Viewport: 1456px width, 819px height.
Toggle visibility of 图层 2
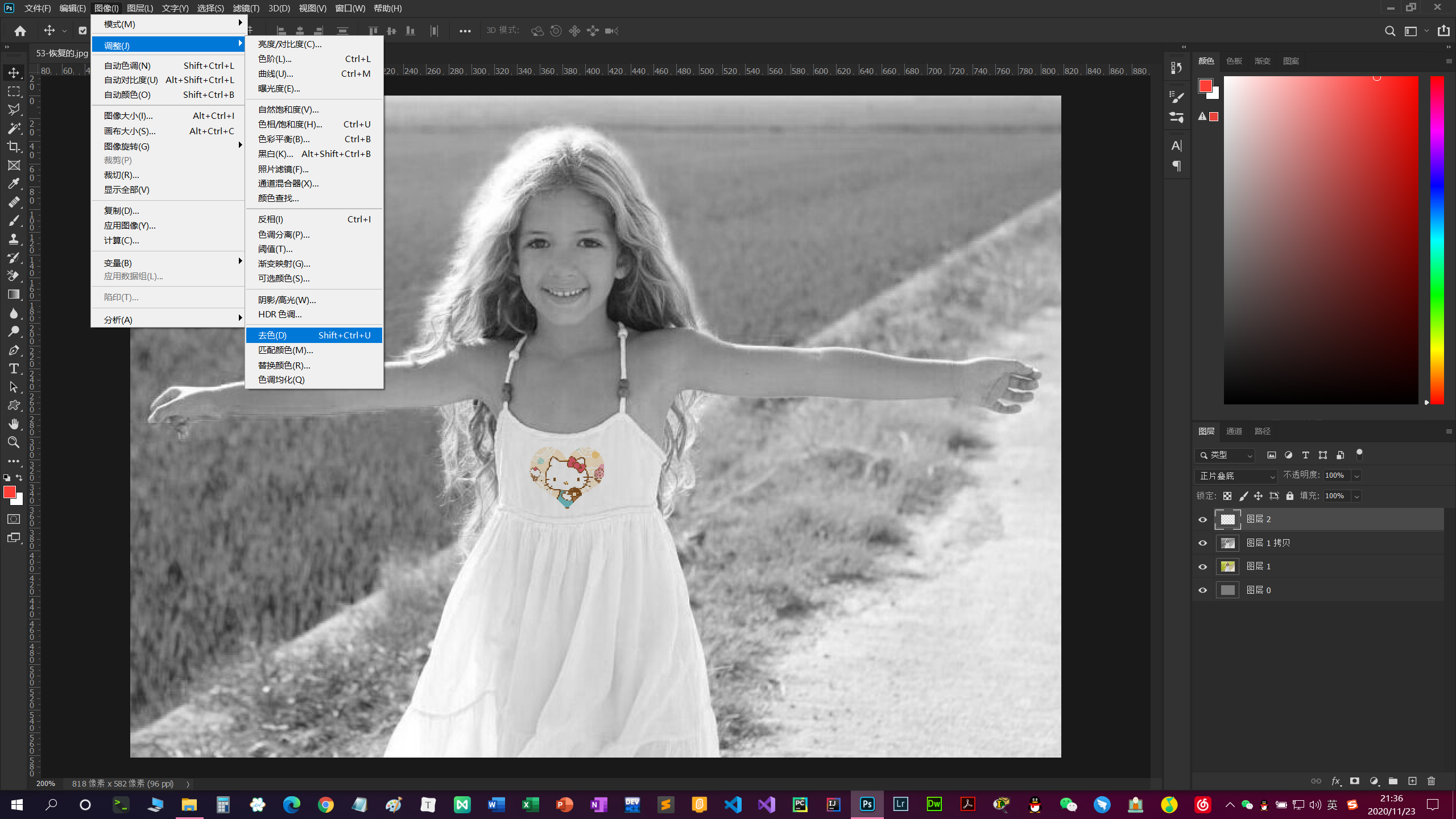click(x=1202, y=519)
